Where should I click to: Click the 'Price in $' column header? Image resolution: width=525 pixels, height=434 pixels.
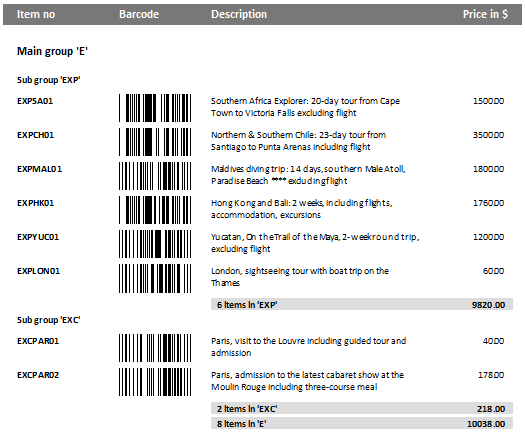point(485,14)
